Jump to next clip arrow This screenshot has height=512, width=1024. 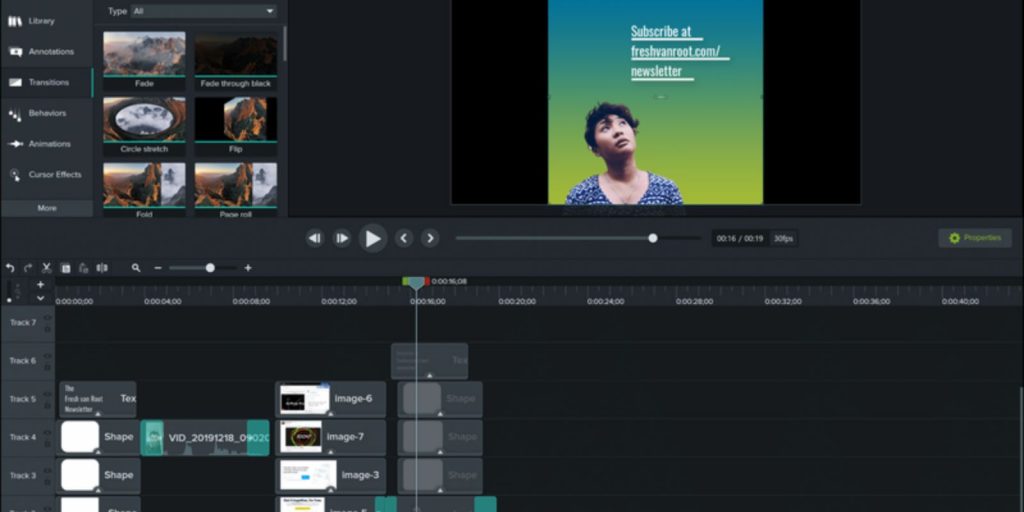tap(430, 238)
